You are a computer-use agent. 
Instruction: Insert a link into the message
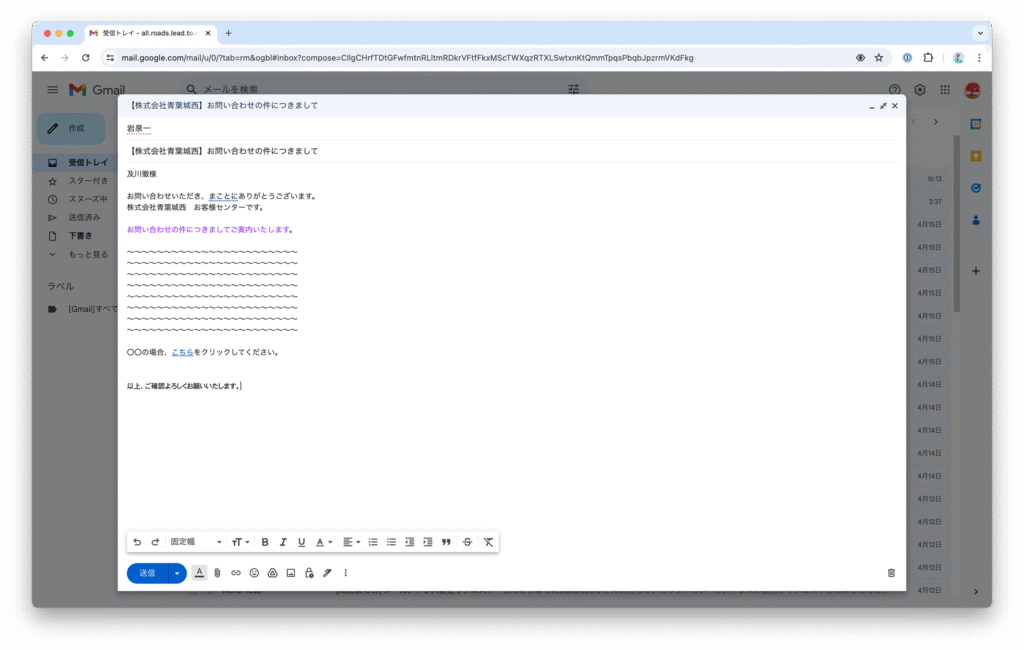236,573
